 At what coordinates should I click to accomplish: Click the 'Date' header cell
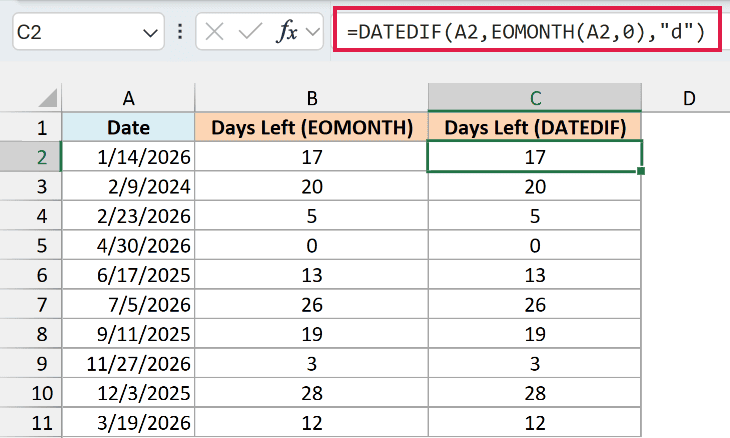128,127
